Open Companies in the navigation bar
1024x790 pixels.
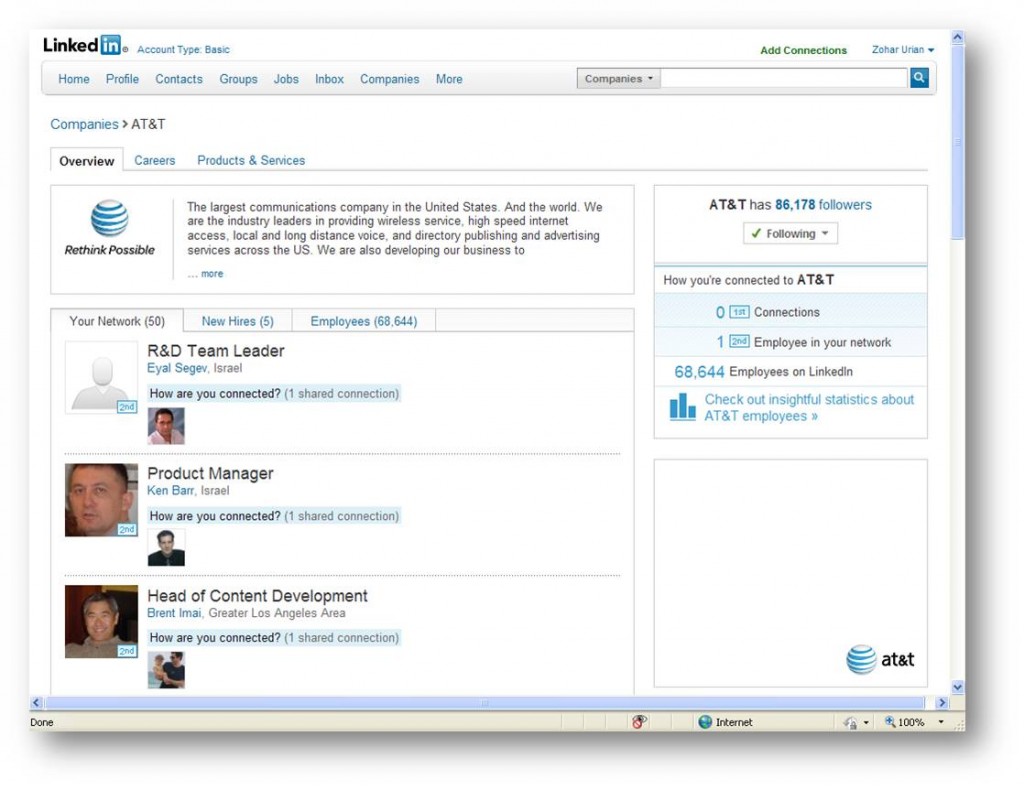(x=390, y=79)
